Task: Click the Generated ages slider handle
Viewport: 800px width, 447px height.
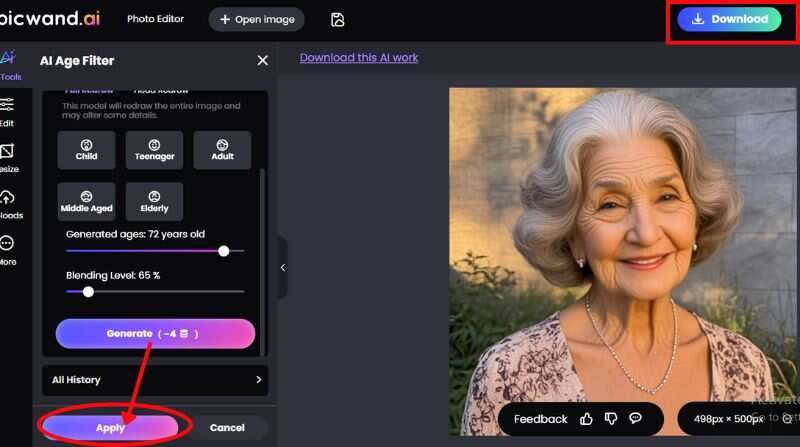Action: tap(223, 251)
